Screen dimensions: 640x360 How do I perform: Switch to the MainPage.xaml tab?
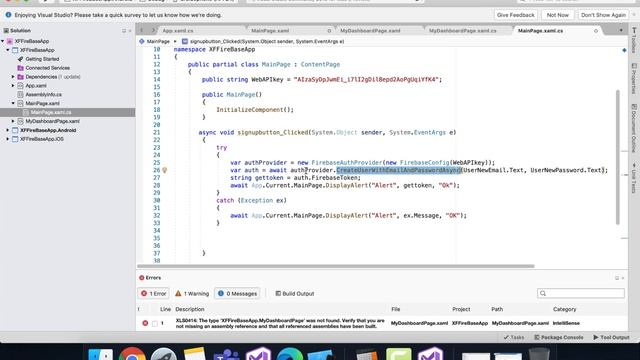tap(270, 31)
